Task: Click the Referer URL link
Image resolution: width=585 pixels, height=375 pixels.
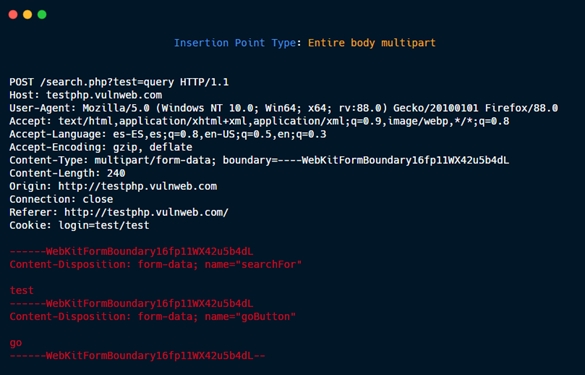Action: click(x=146, y=213)
